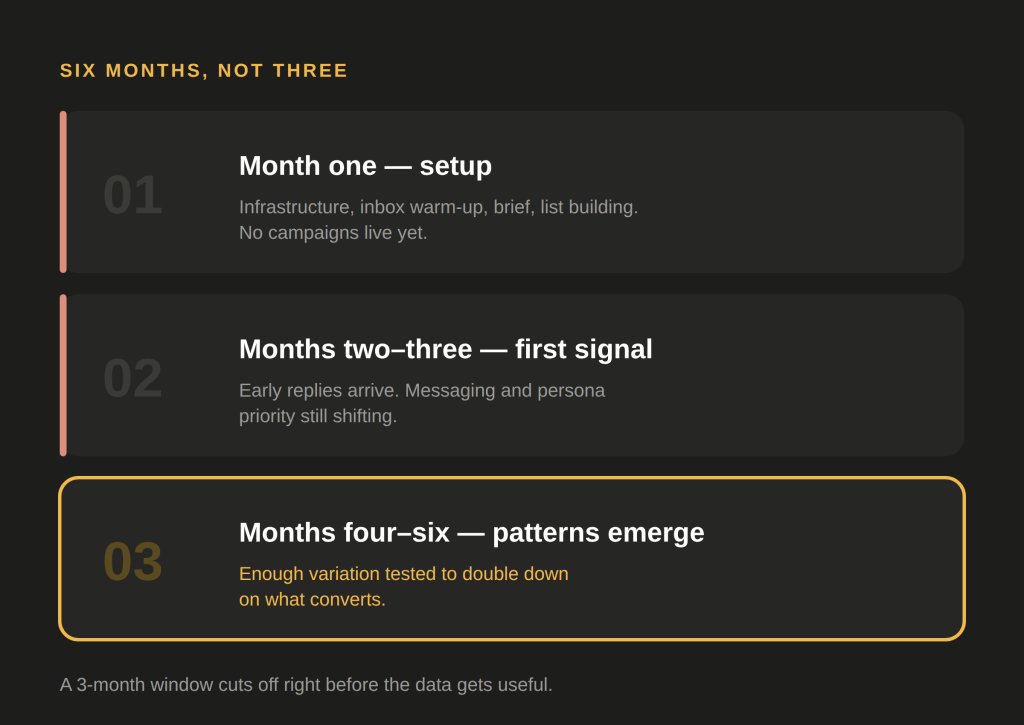1024x725 pixels.
Task: Click the "No campaigns live yet." line
Action: tap(333, 233)
